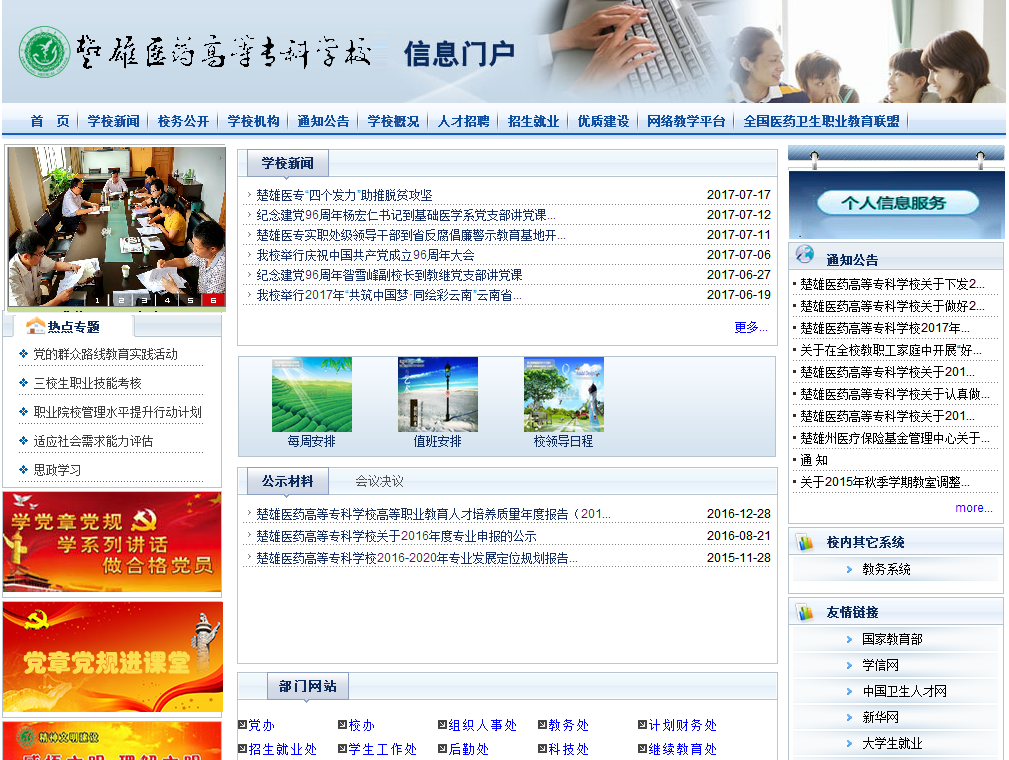Jump to slide 6 in the photo carousel
Viewport: 1009px width, 760px height.
[211, 299]
